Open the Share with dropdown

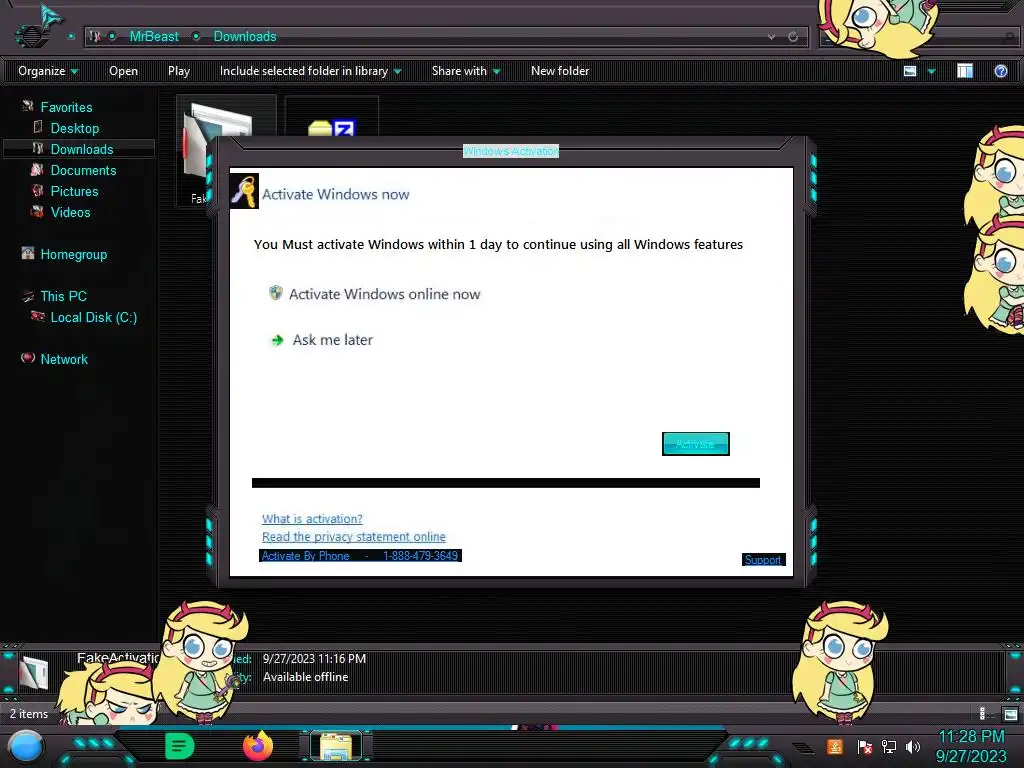(466, 71)
